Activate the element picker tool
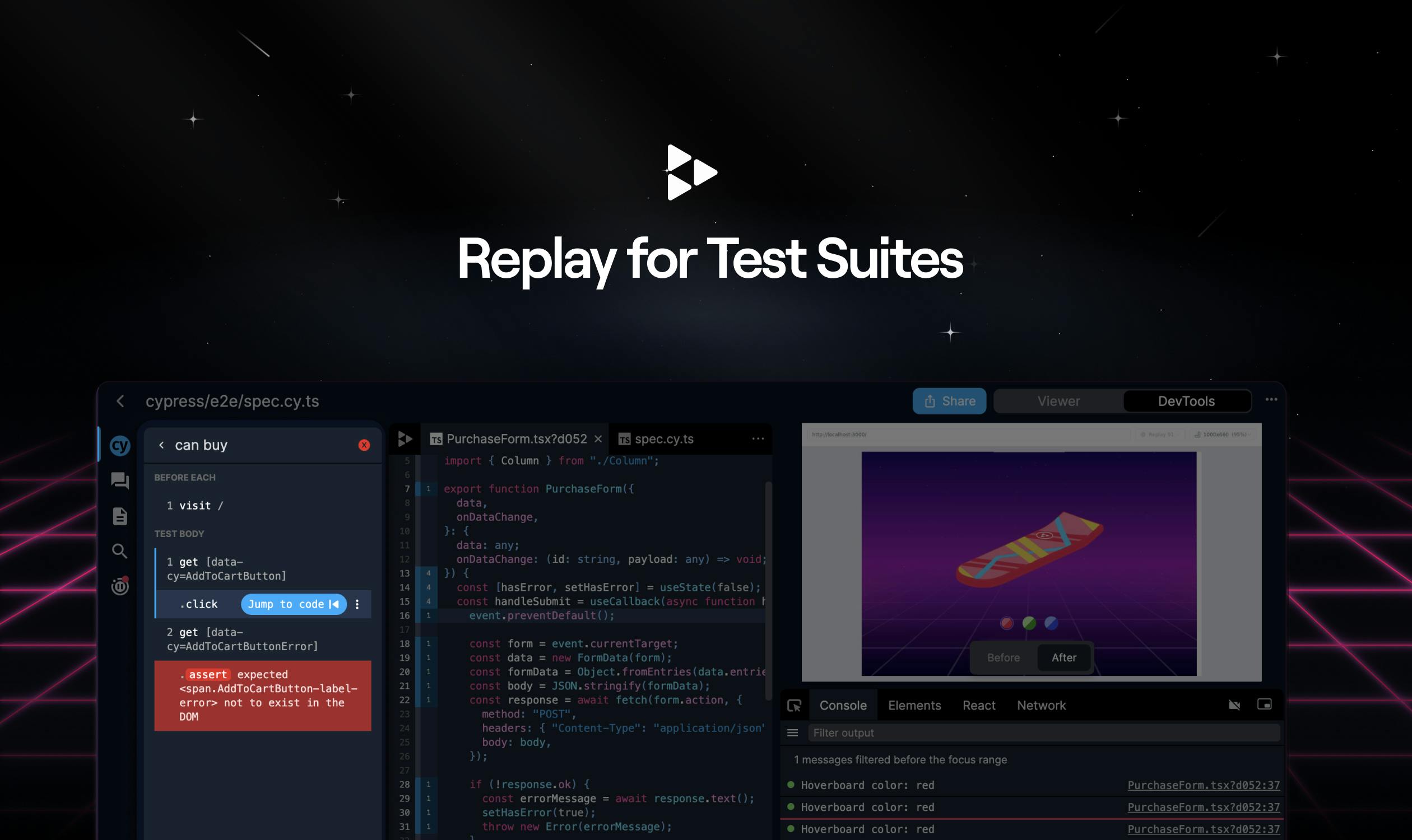Screen dimensions: 1412x840 794,706
